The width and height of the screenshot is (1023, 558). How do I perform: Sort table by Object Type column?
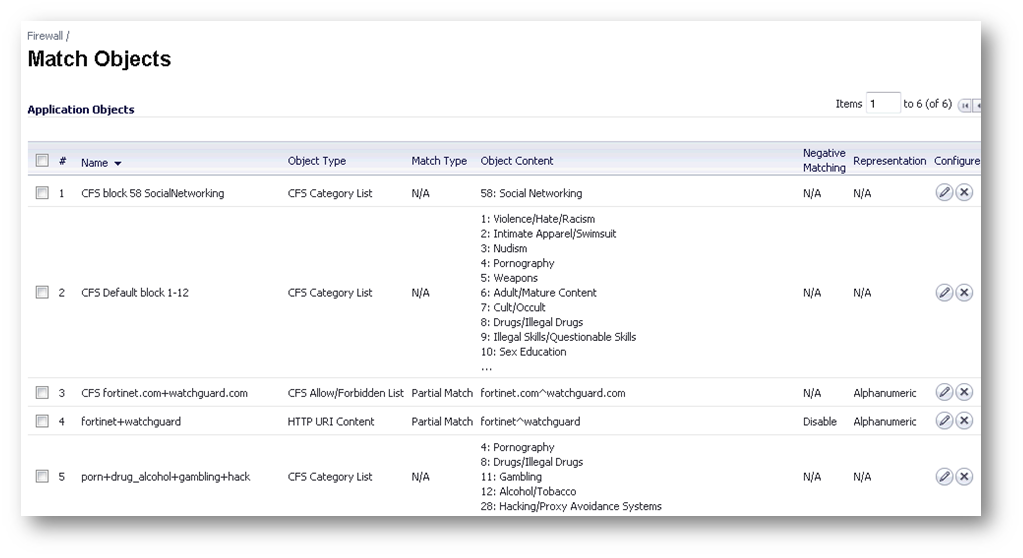316,161
